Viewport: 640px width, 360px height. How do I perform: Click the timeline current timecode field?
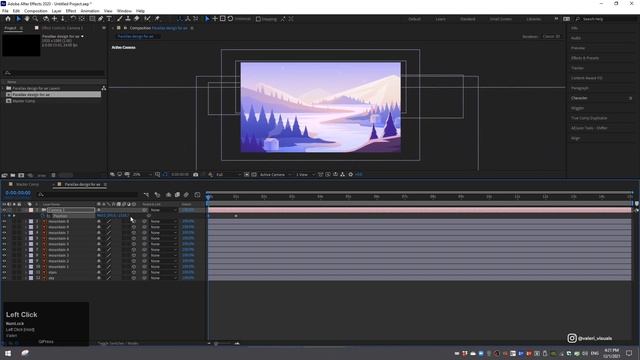[x=18, y=193]
